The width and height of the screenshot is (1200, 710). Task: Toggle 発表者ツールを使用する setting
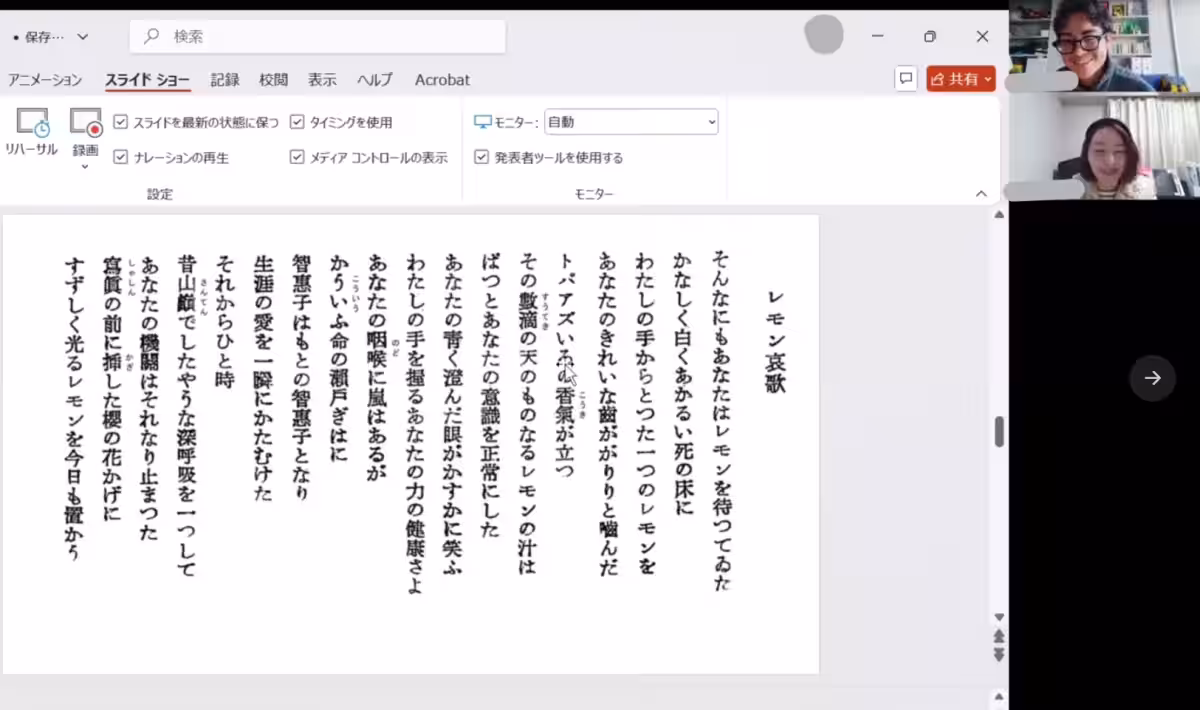click(x=481, y=157)
